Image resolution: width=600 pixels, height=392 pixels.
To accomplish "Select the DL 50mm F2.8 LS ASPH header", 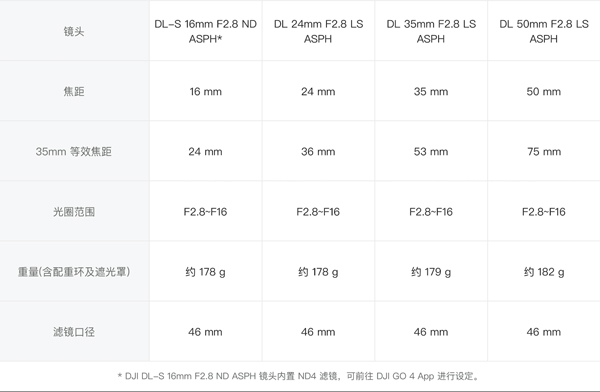I will tap(544, 31).
